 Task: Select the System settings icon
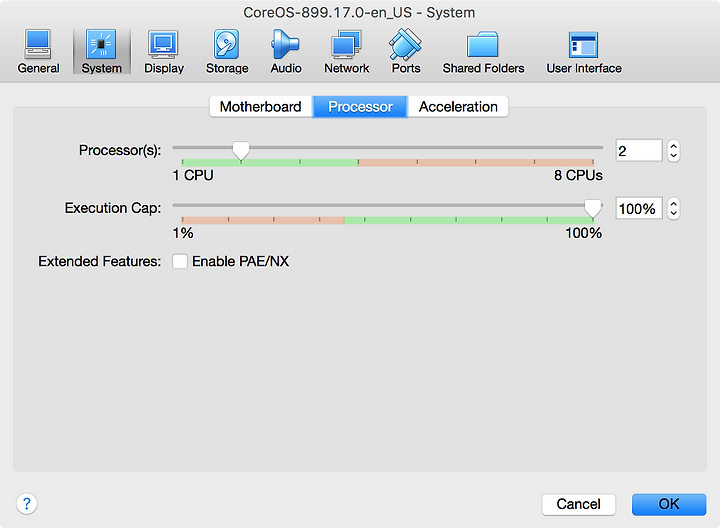point(101,51)
